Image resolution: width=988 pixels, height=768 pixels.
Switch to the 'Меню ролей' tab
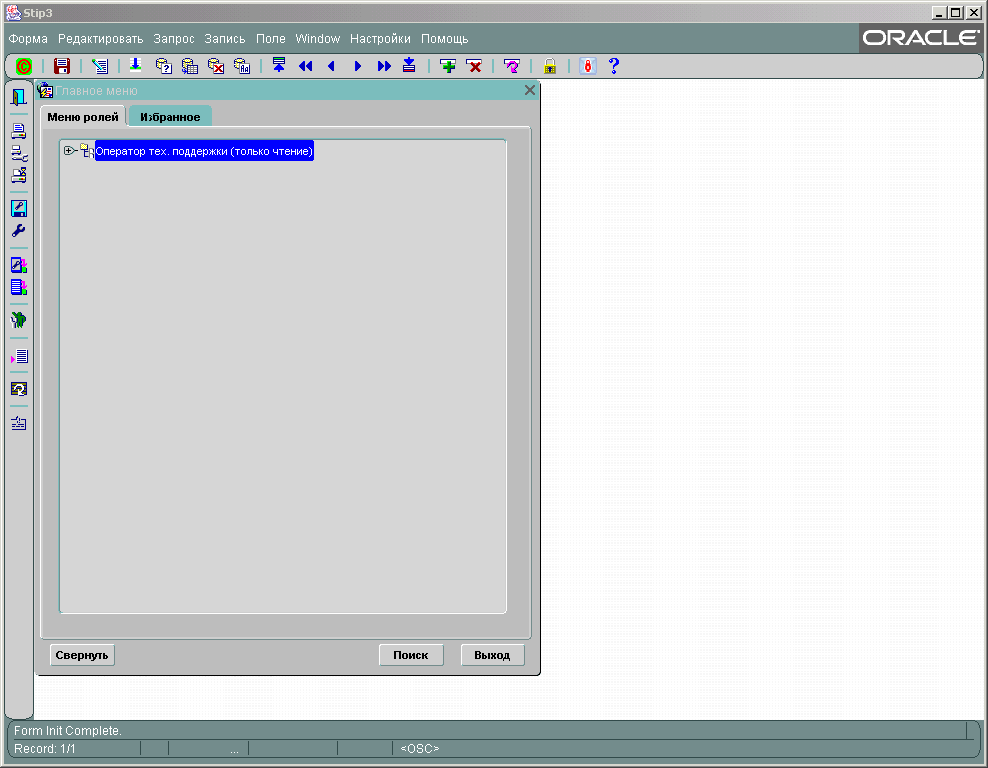(83, 117)
